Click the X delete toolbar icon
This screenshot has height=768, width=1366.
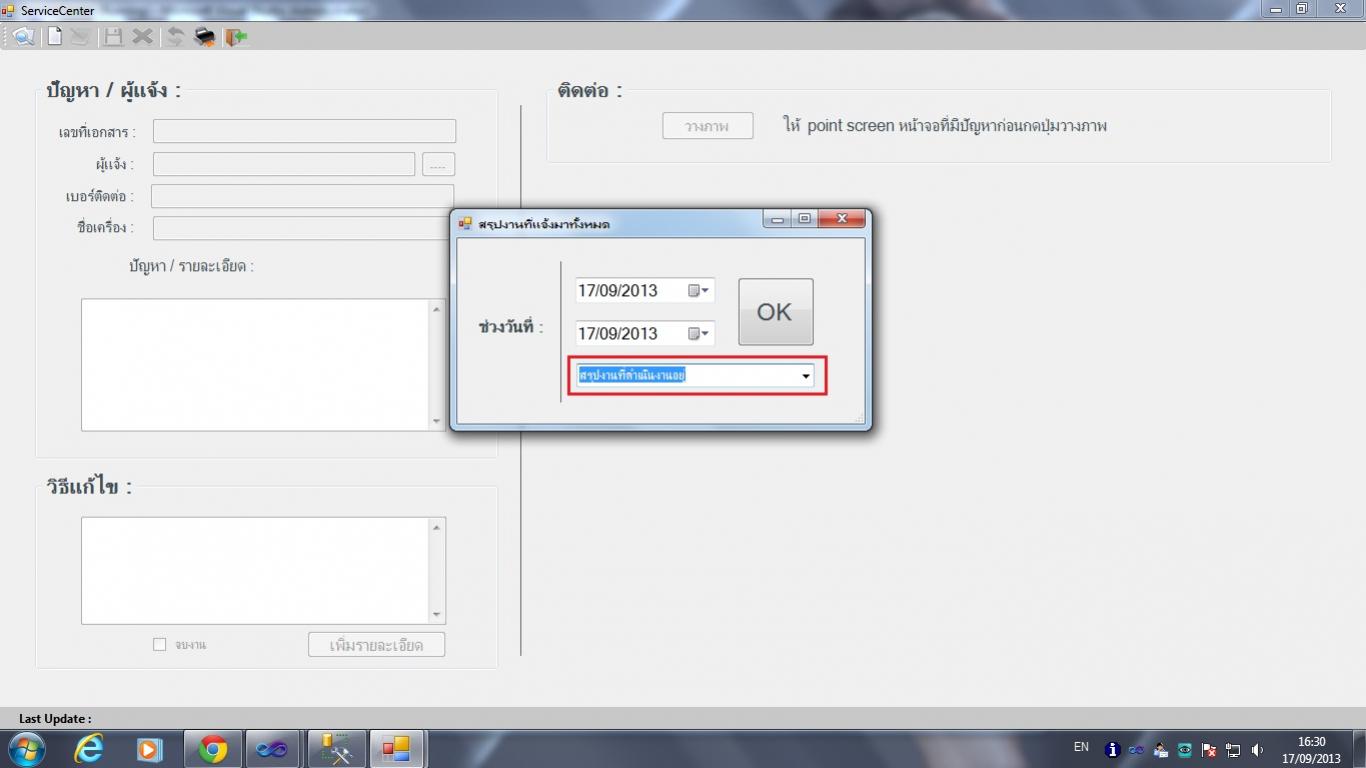coord(143,37)
